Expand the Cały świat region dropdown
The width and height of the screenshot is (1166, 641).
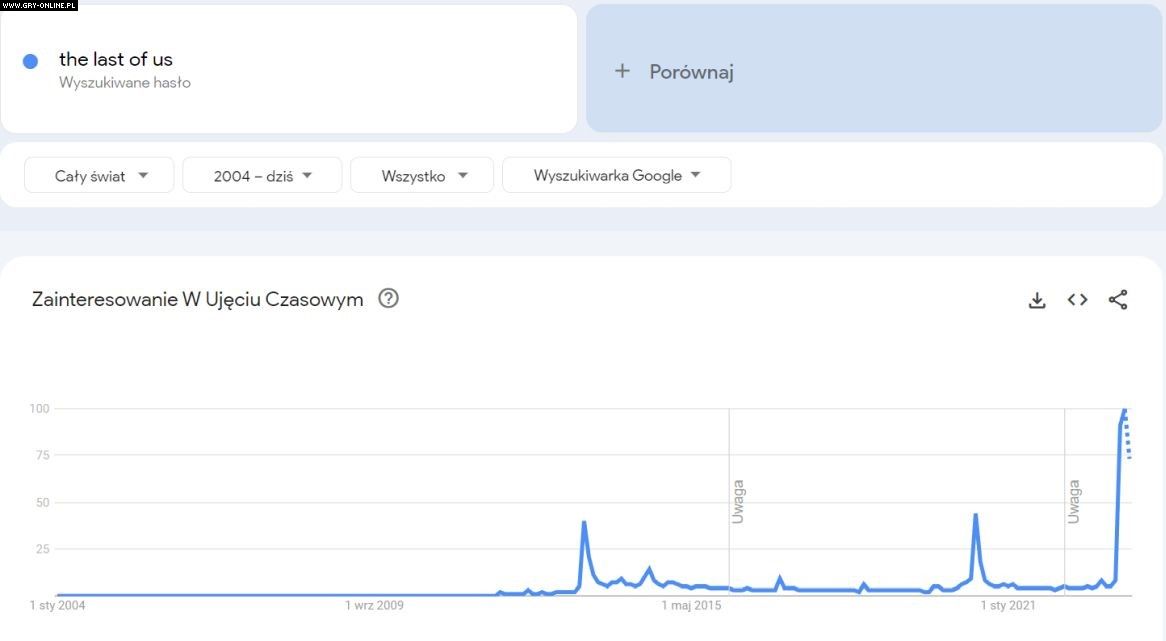point(100,175)
